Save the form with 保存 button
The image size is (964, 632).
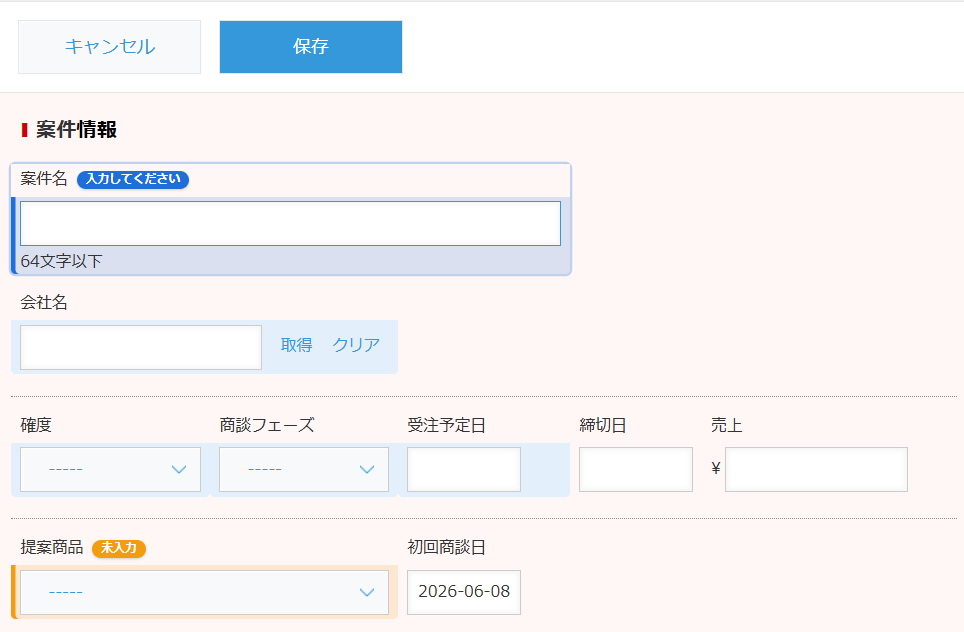(310, 47)
